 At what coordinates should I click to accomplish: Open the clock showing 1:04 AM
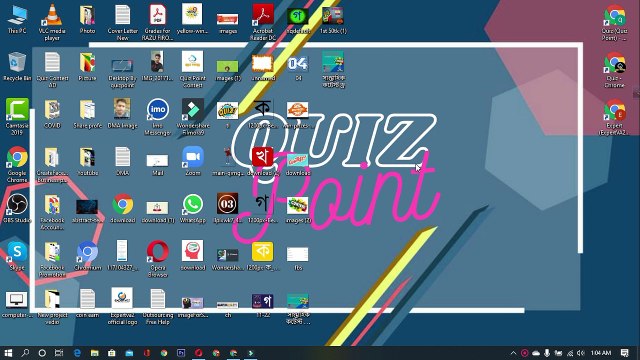(601, 353)
